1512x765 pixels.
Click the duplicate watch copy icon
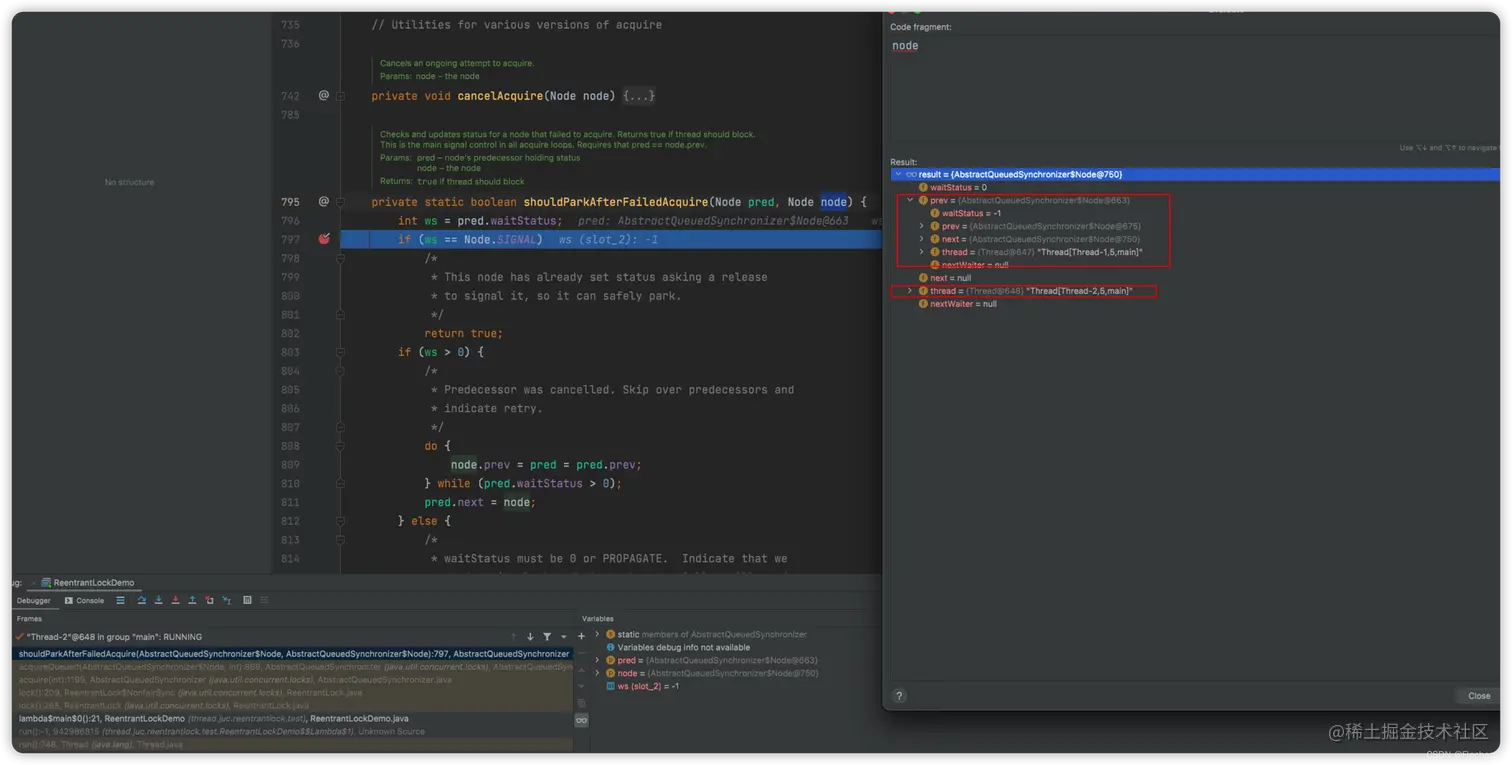tap(581, 703)
